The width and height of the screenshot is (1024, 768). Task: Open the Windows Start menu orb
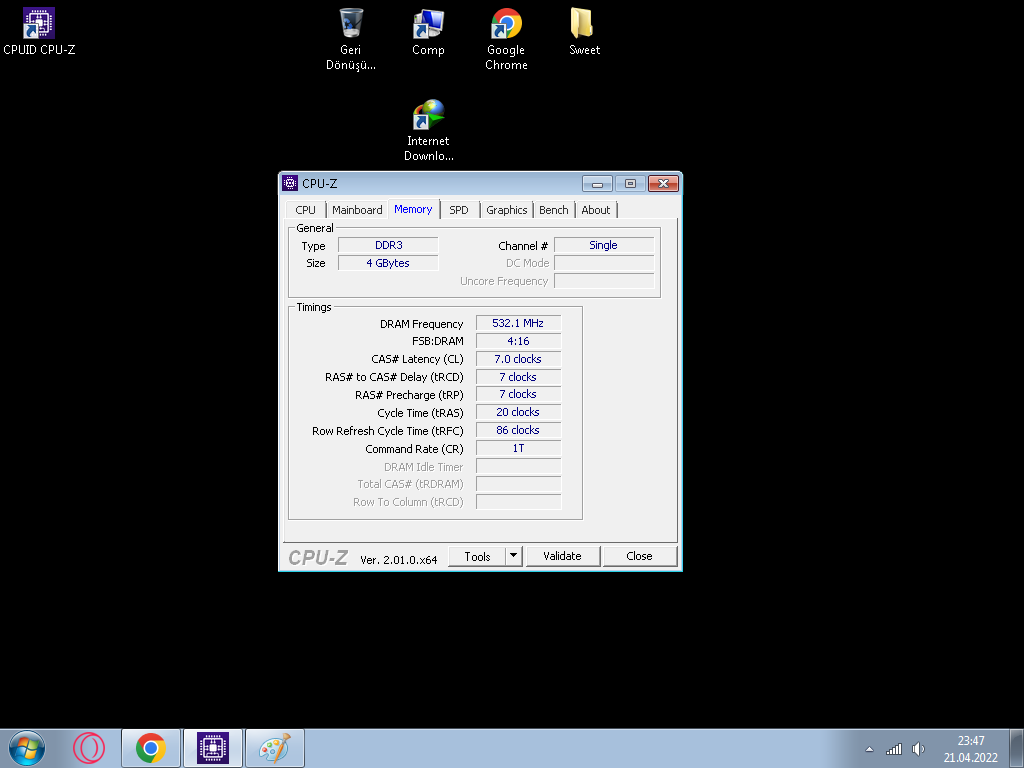click(x=27, y=748)
